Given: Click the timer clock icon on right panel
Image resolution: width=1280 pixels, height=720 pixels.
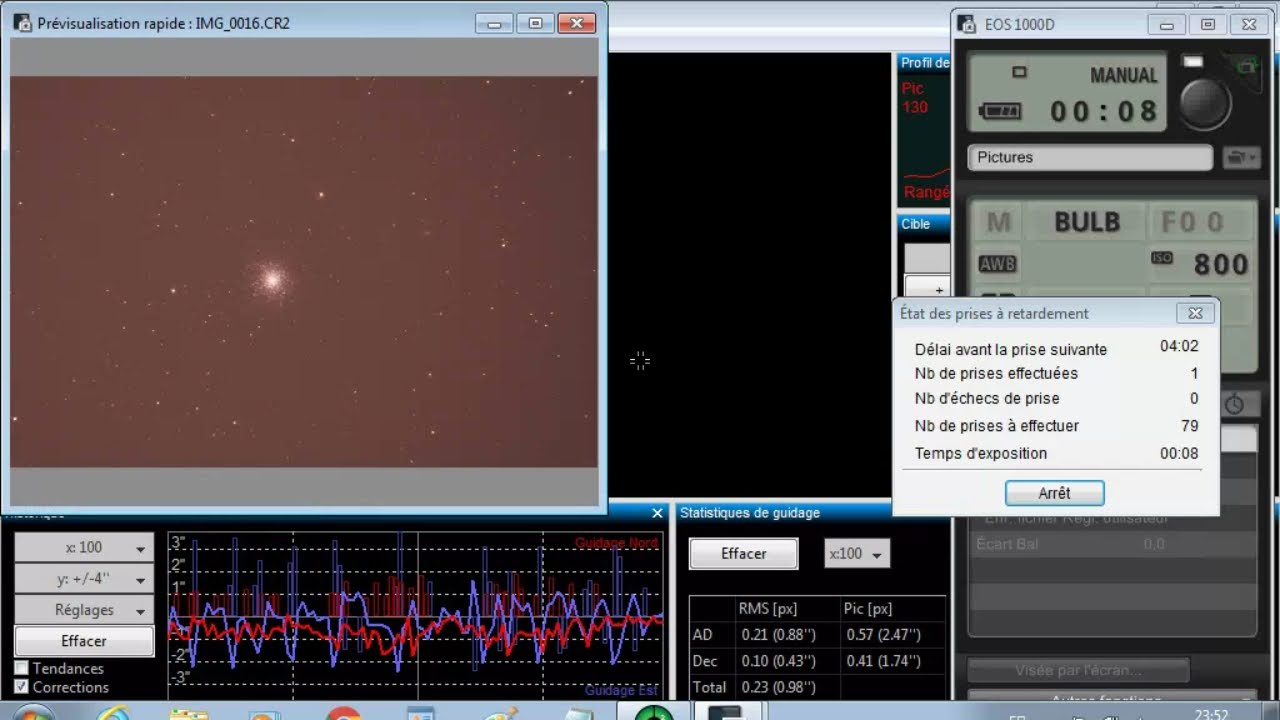Looking at the screenshot, I should pos(1236,404).
